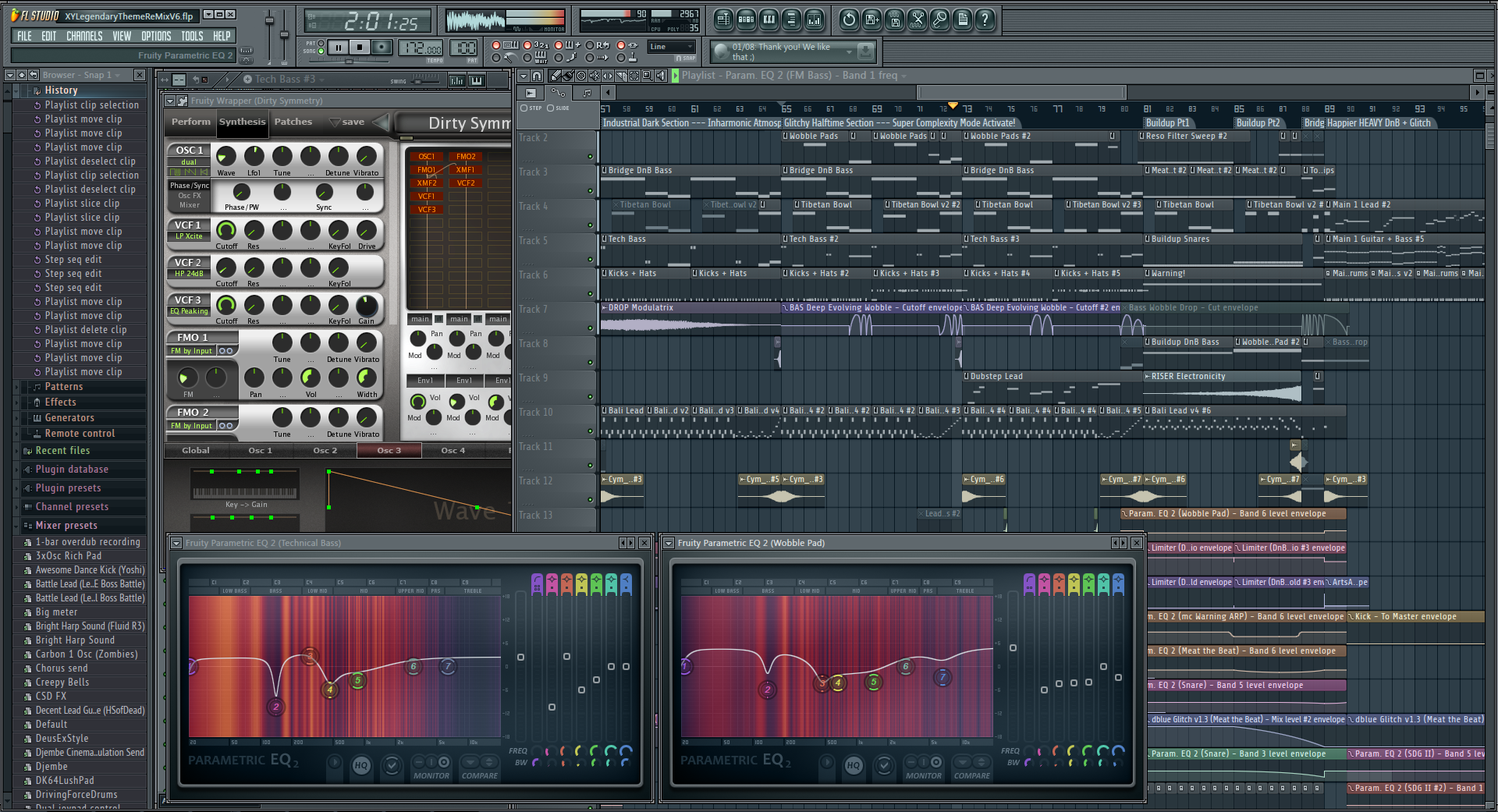Open the Mixer window from the toolbar

coord(814,20)
